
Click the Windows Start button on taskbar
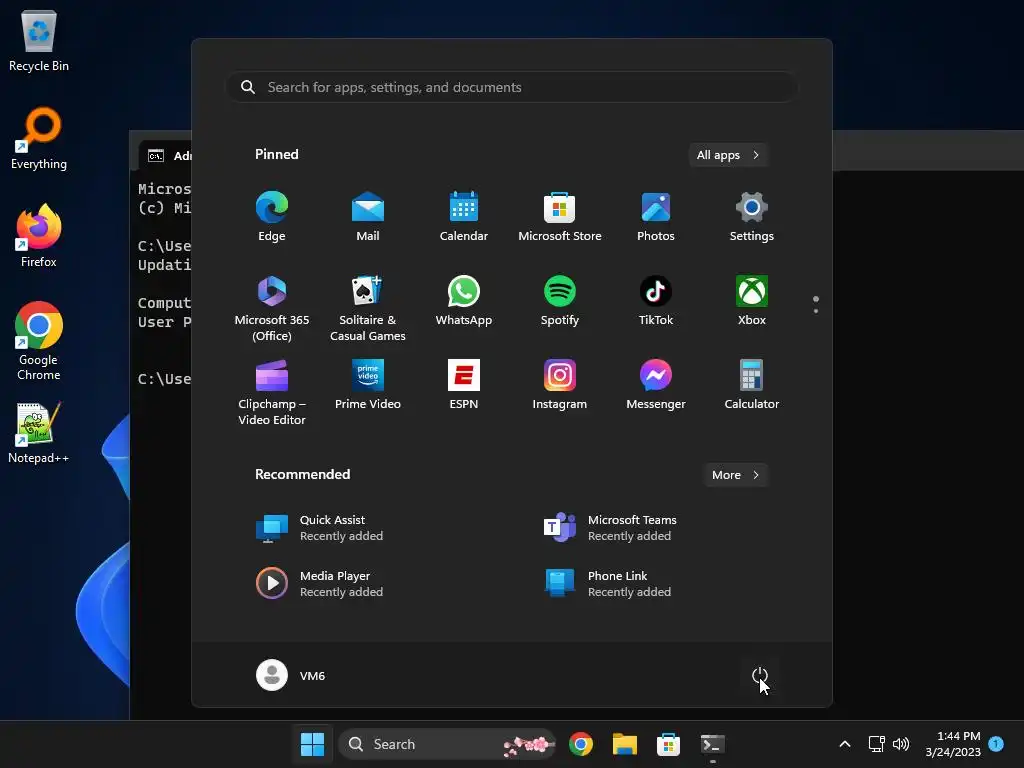[x=312, y=744]
